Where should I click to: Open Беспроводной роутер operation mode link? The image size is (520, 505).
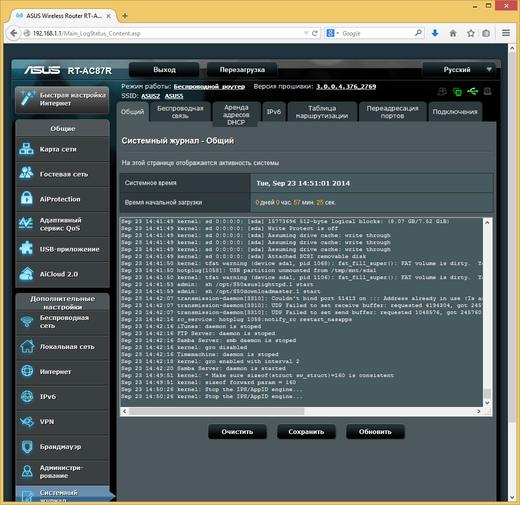point(209,87)
